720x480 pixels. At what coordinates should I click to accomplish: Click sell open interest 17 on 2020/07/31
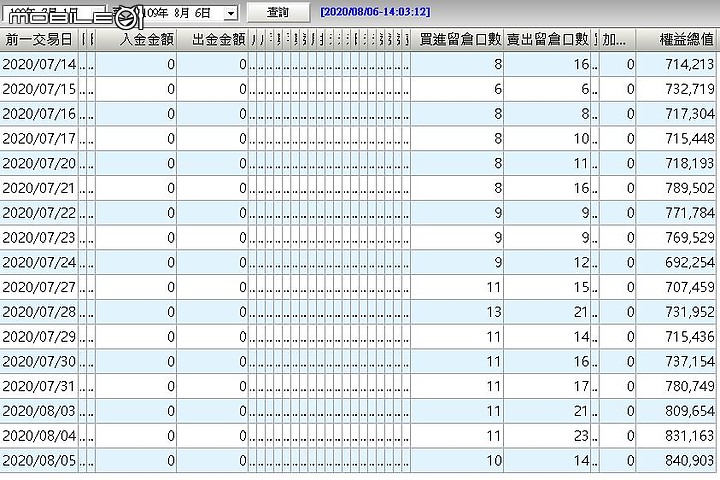tap(581, 387)
